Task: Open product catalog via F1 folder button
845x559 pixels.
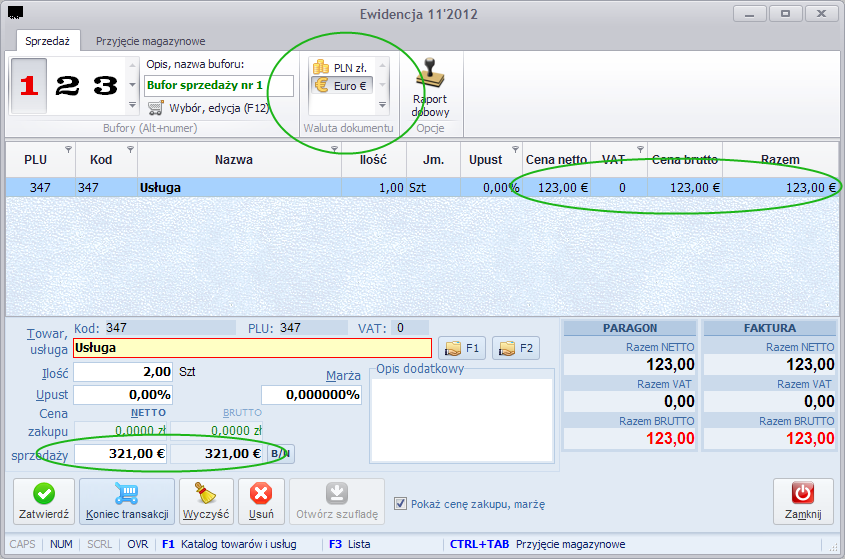Action: (462, 348)
